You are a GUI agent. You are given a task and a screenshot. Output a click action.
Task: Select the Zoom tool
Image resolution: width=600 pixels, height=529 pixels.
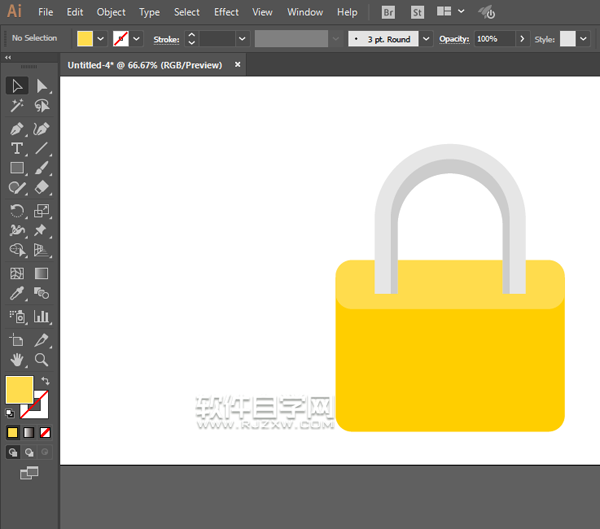tap(42, 359)
